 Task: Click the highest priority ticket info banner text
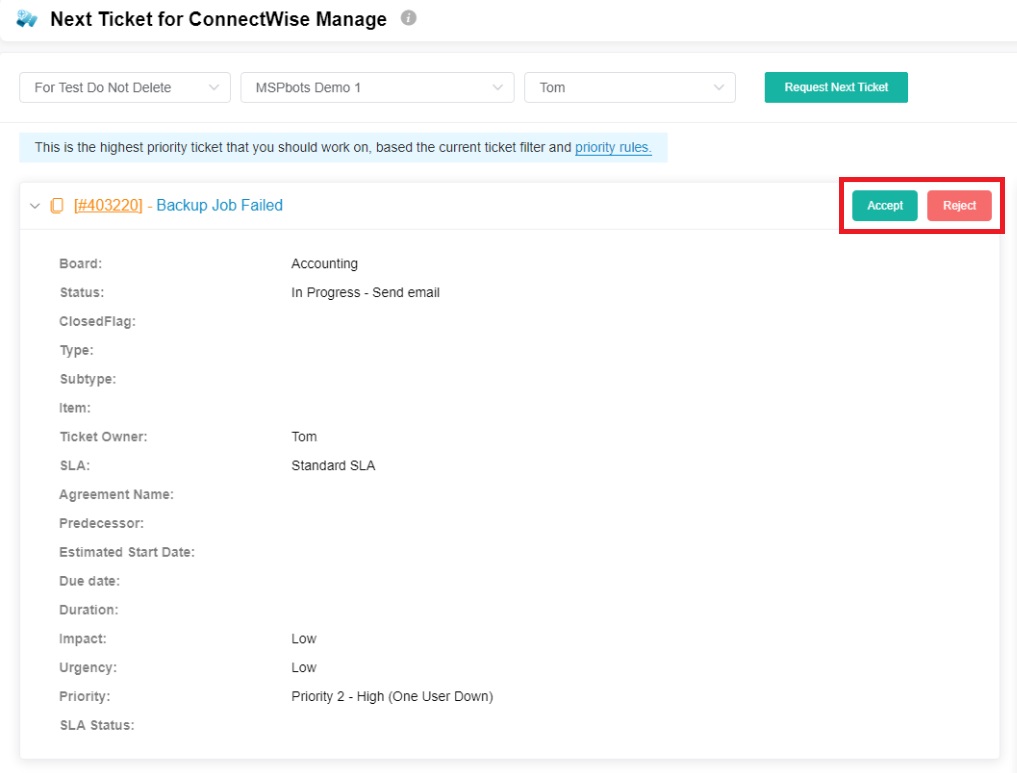coord(300,148)
